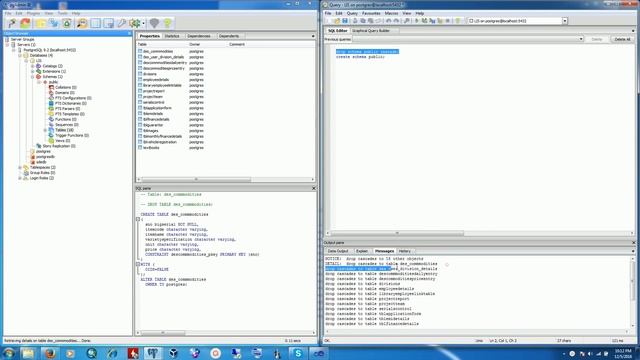Screen dimensions: 640x360
Task: Switch to the Dependents tab
Action: point(229,36)
